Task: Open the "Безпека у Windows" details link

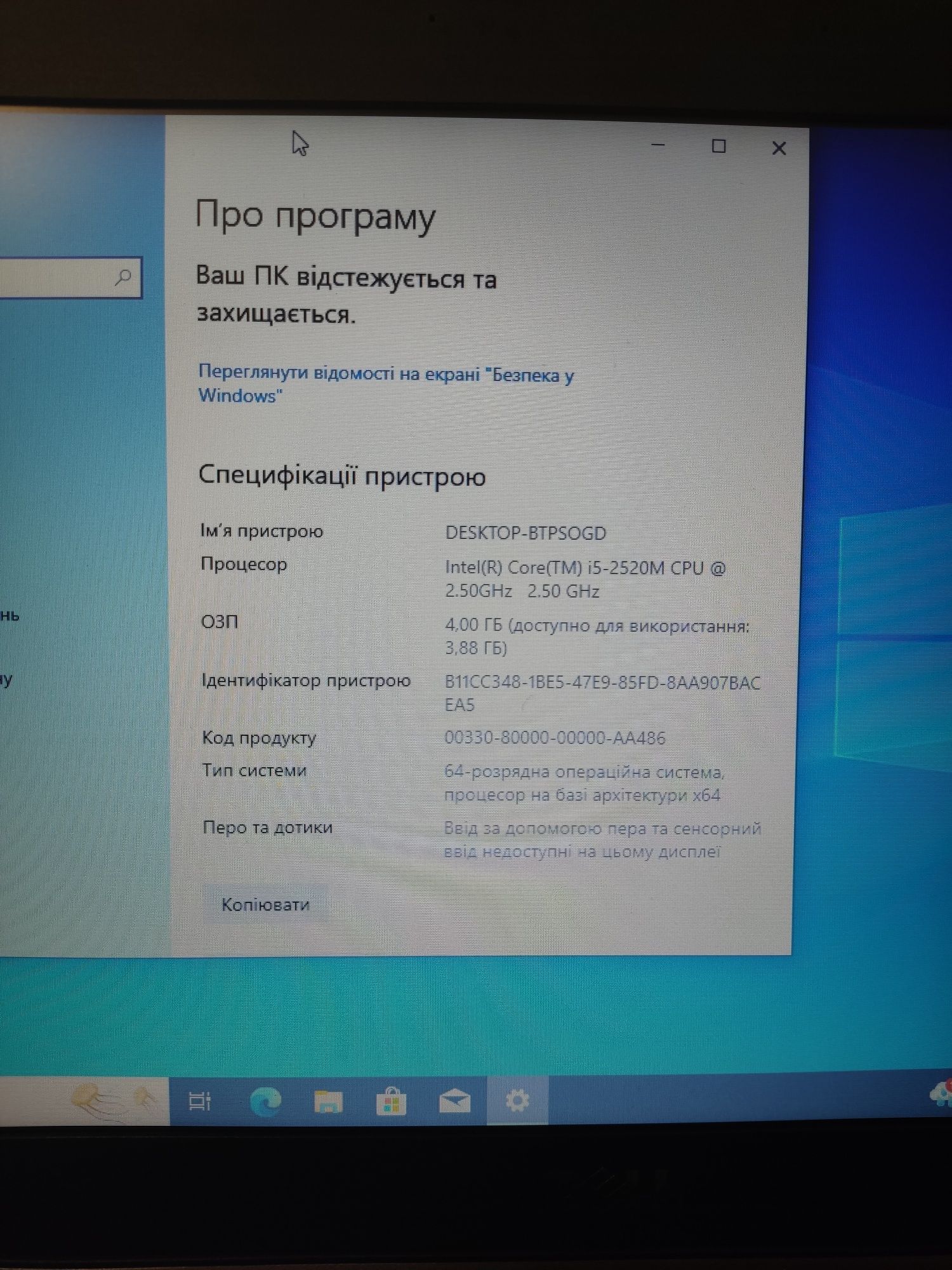Action: 386,384
